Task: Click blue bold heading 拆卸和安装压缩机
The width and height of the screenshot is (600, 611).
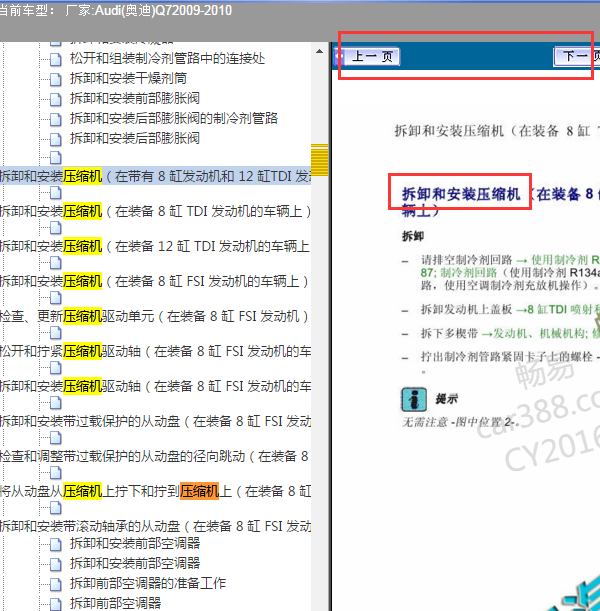Action: pos(461,194)
